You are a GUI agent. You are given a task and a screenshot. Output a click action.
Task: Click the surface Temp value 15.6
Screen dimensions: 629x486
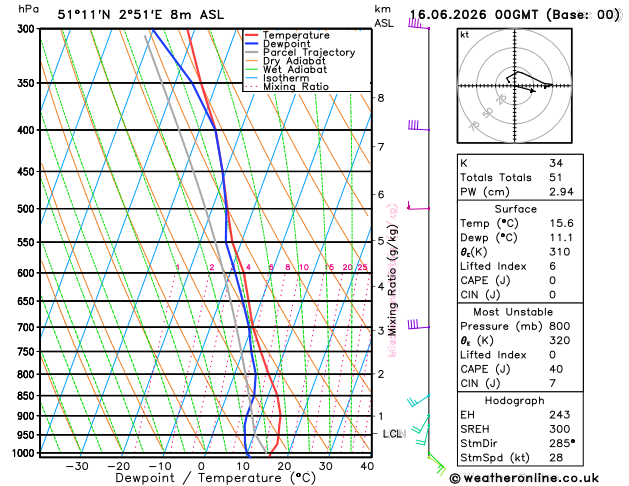click(562, 223)
